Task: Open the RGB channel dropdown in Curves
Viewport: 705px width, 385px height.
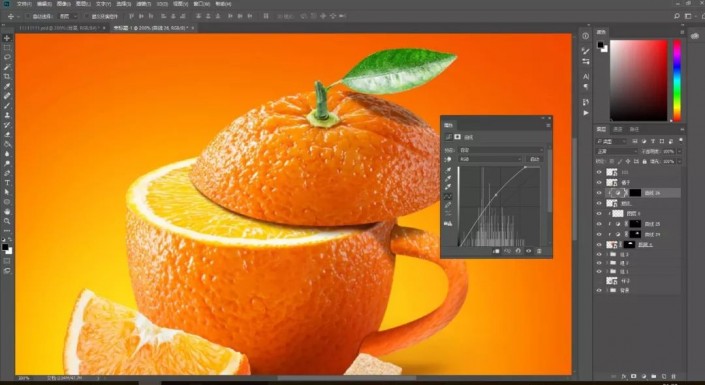Action: pos(490,159)
